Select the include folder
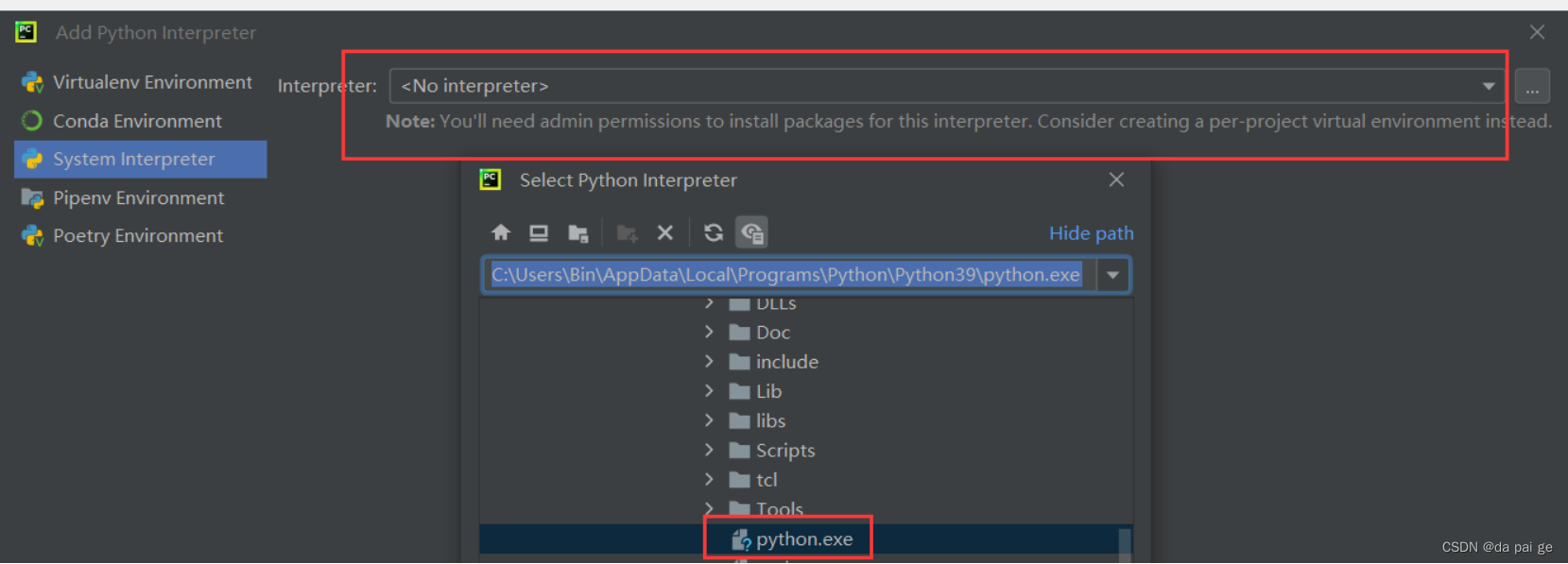 (774, 362)
